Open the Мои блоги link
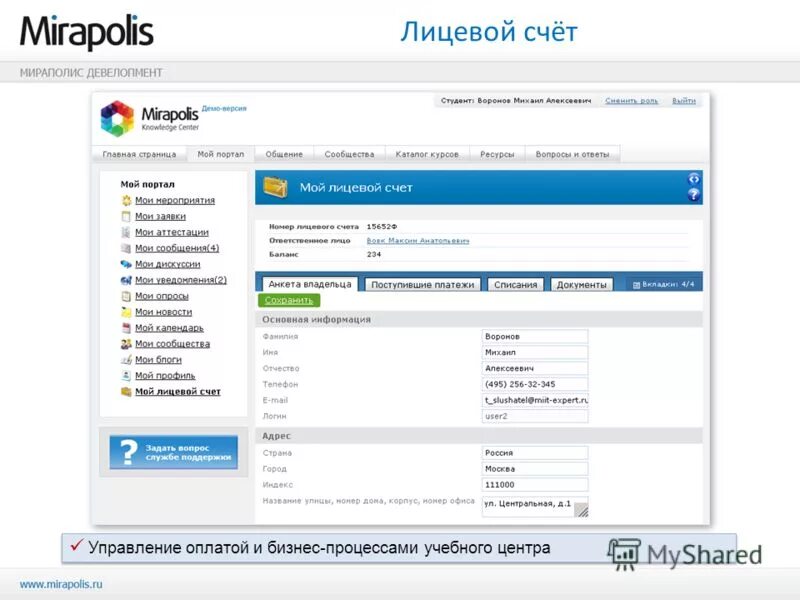 [158, 360]
